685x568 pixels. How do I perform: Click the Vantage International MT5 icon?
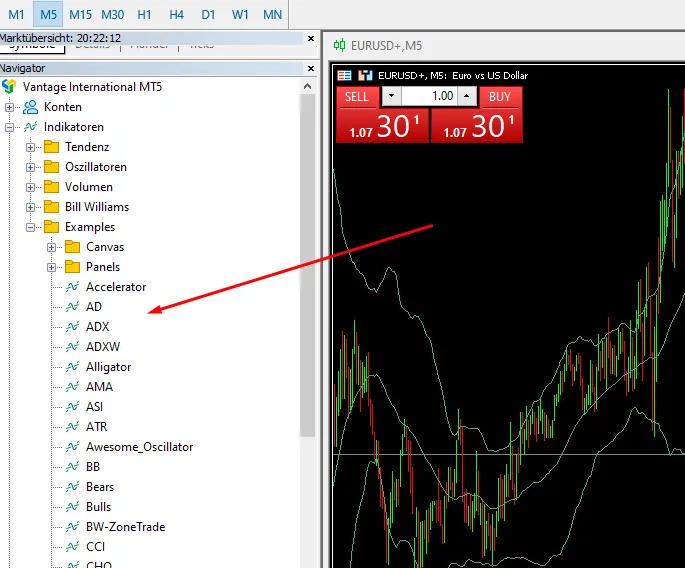click(x=10, y=87)
